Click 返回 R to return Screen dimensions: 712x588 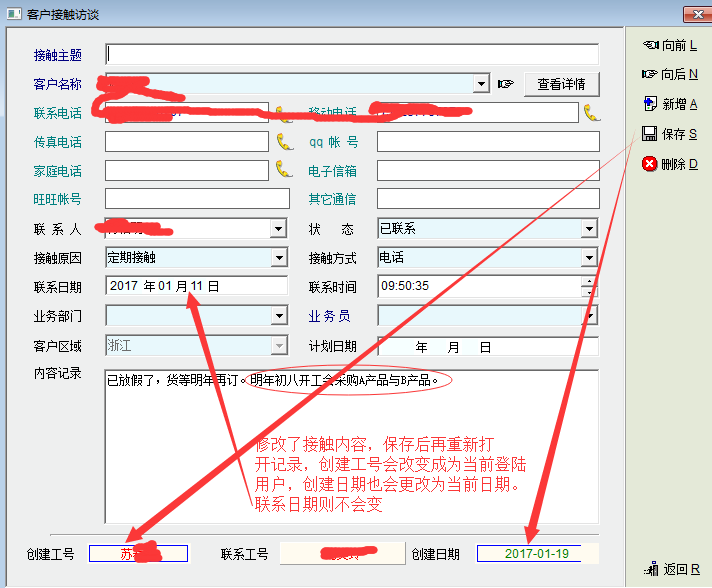click(x=673, y=569)
